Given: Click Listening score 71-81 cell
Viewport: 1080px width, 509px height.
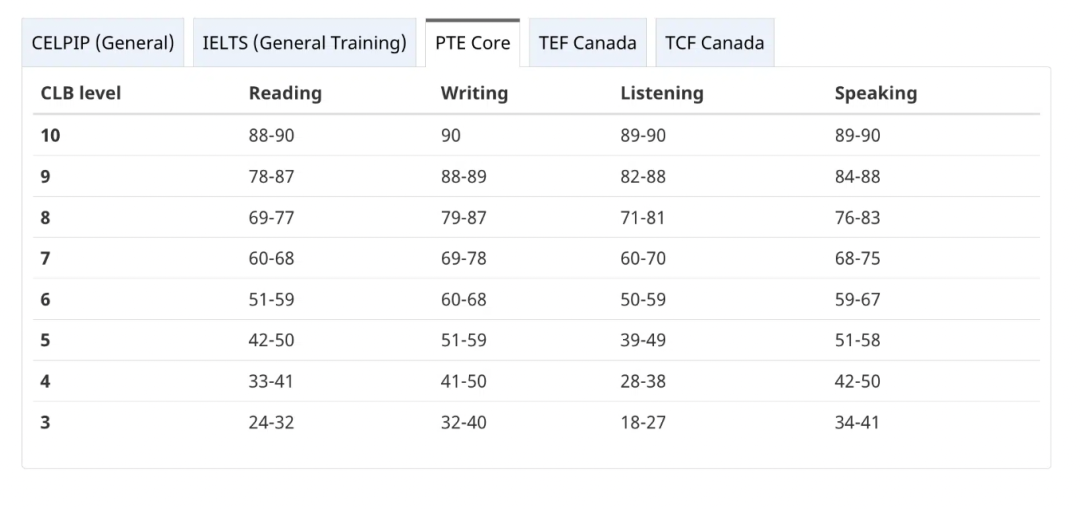Looking at the screenshot, I should tap(642, 217).
